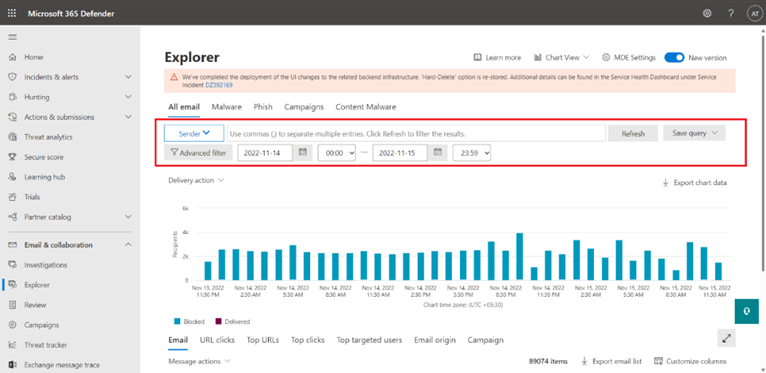The image size is (766, 373).
Task: Open the Sender filter dropdown
Action: coord(194,133)
